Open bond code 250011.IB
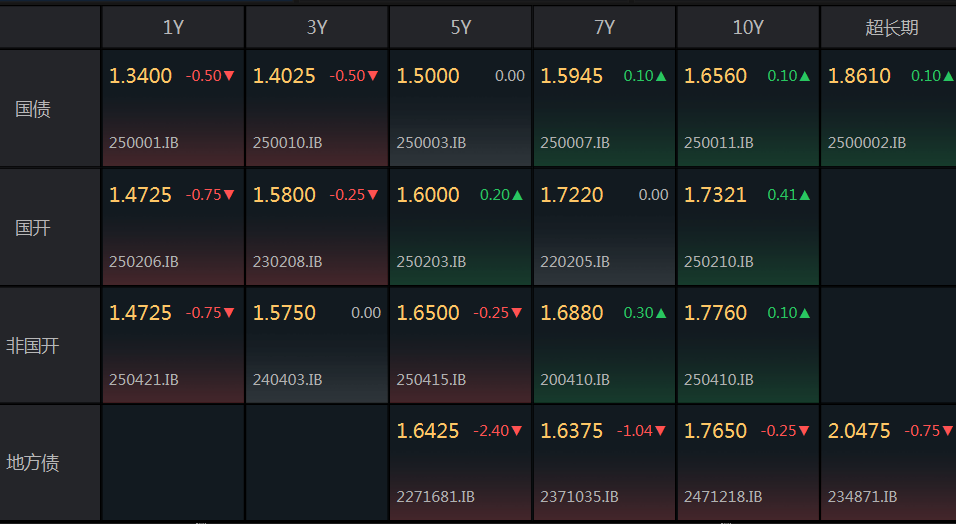Image resolution: width=956 pixels, height=524 pixels. pyautogui.click(x=719, y=143)
